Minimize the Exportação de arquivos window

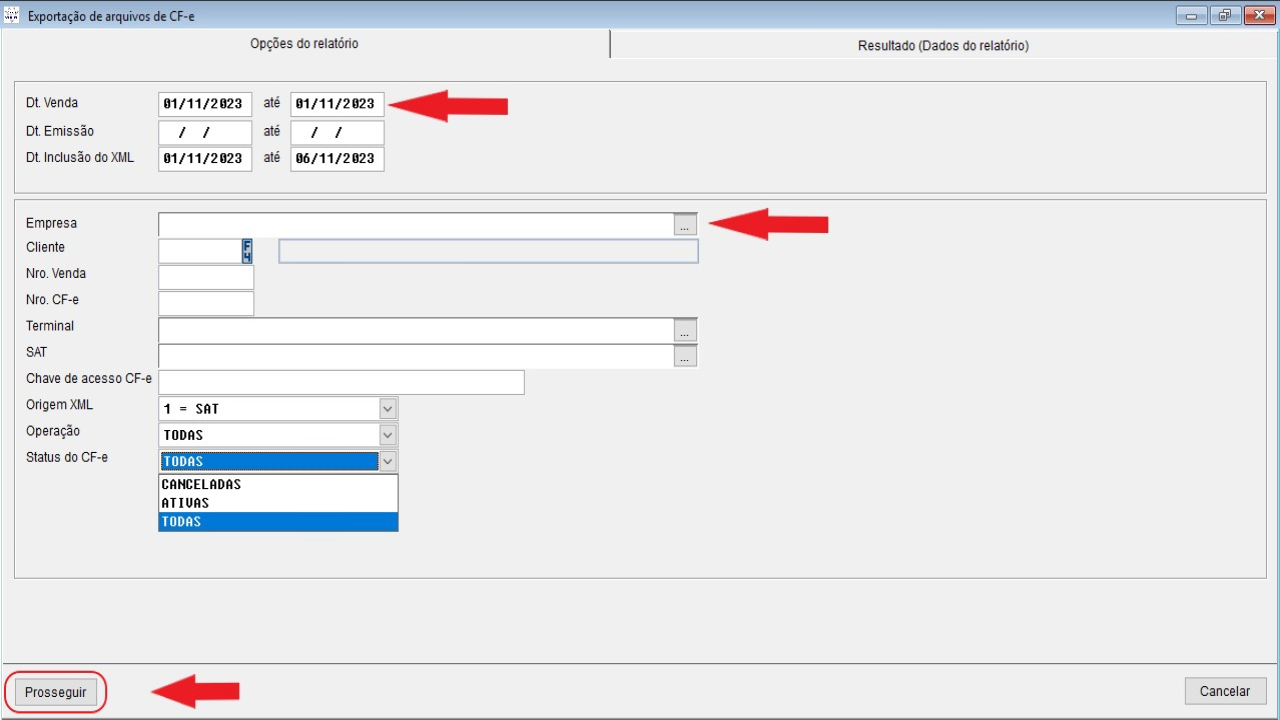(x=1193, y=16)
